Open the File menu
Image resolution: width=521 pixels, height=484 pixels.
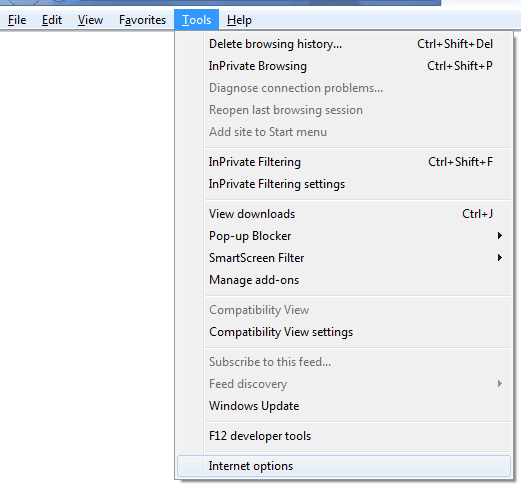tap(17, 20)
